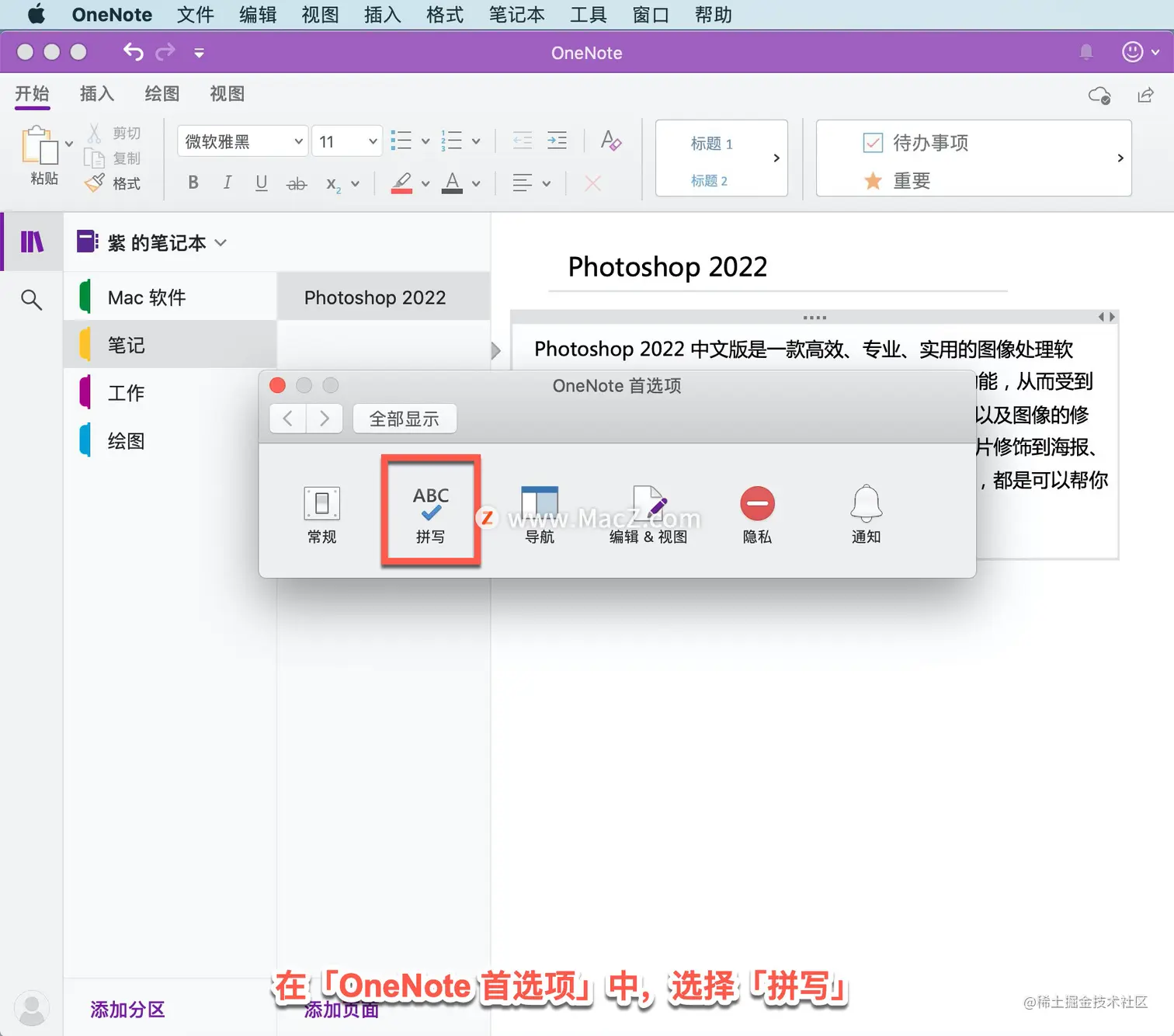Click the share icon in ribbon corner
The image size is (1174, 1036).
pos(1145,95)
